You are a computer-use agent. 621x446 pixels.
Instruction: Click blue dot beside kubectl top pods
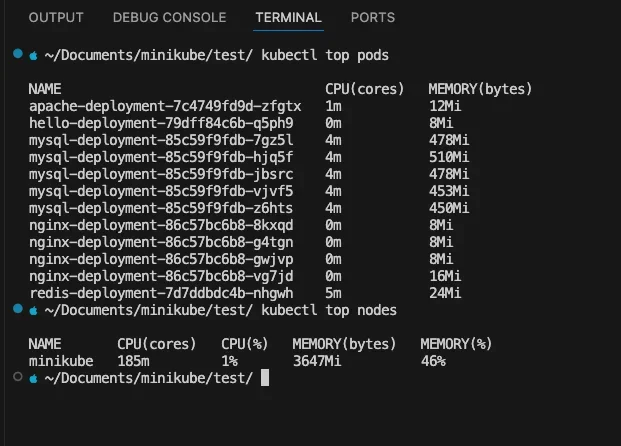pos(18,53)
